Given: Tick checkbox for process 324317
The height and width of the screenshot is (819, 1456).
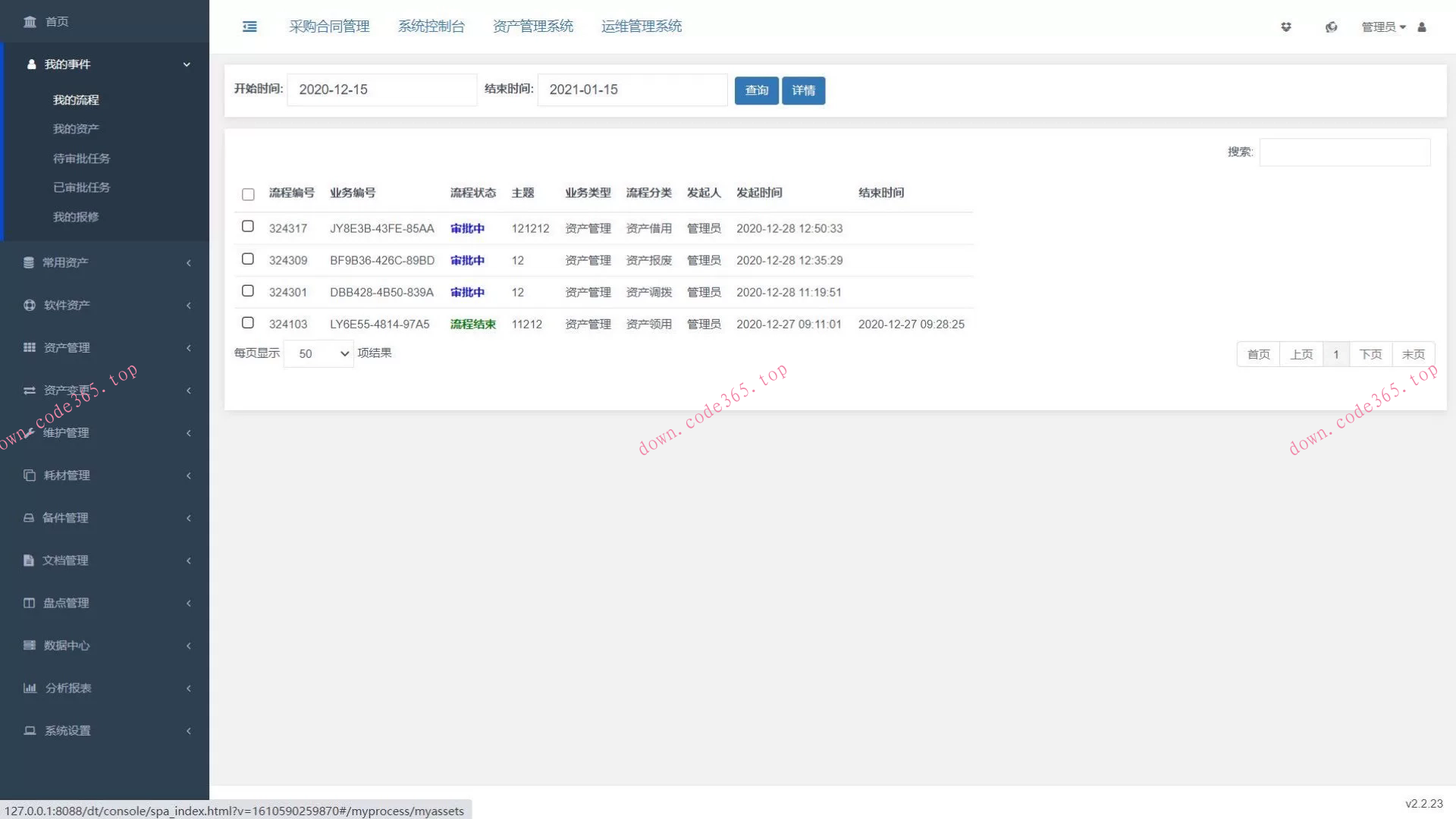Looking at the screenshot, I should [x=248, y=226].
